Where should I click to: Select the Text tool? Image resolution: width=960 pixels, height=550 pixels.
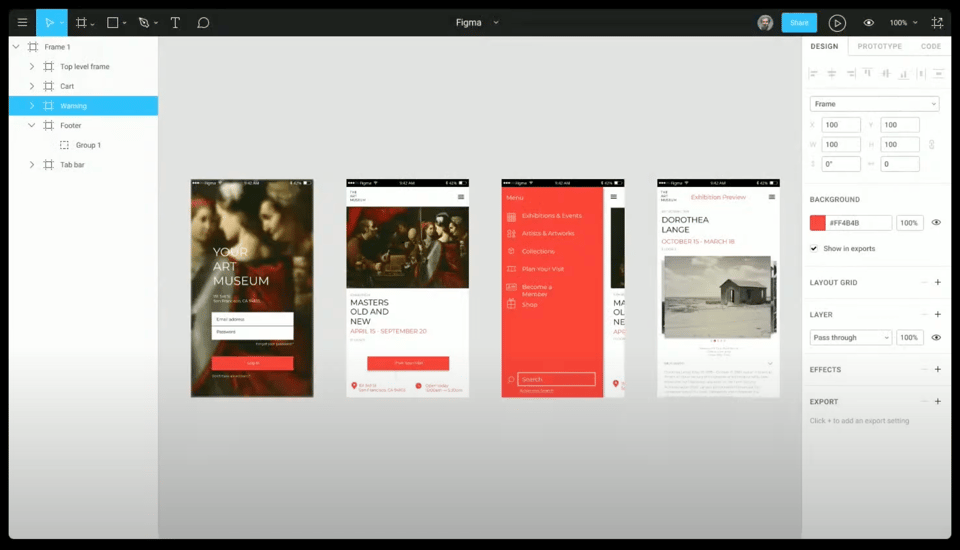click(x=175, y=23)
